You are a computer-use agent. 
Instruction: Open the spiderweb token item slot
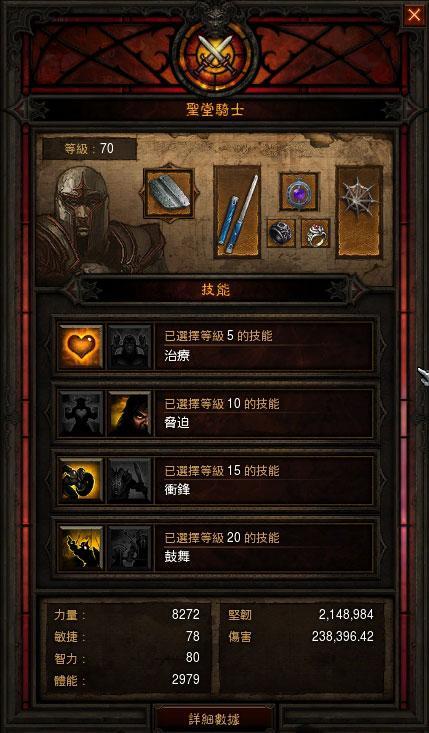(359, 212)
